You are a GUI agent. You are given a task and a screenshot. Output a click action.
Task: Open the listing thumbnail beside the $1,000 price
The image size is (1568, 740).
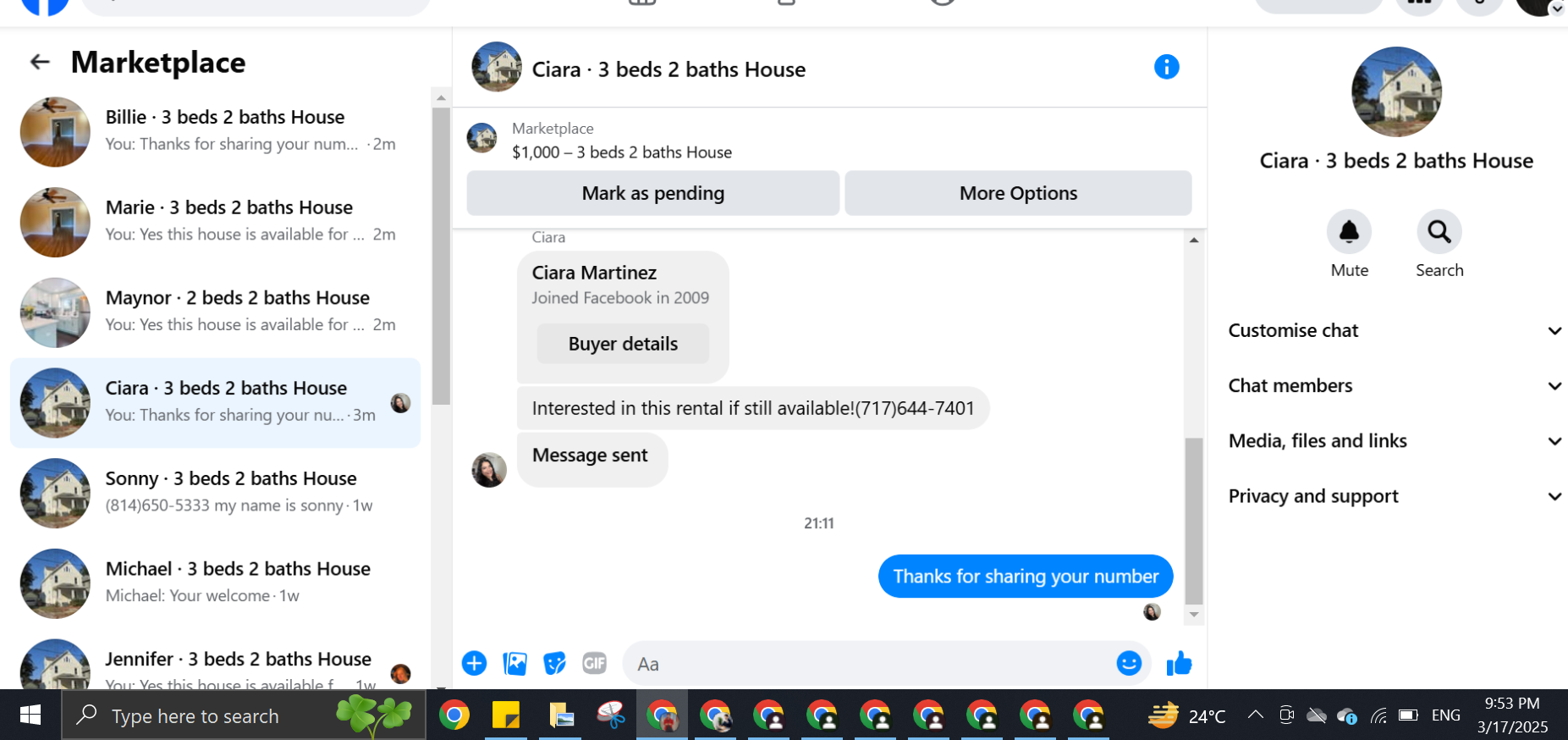(x=482, y=138)
